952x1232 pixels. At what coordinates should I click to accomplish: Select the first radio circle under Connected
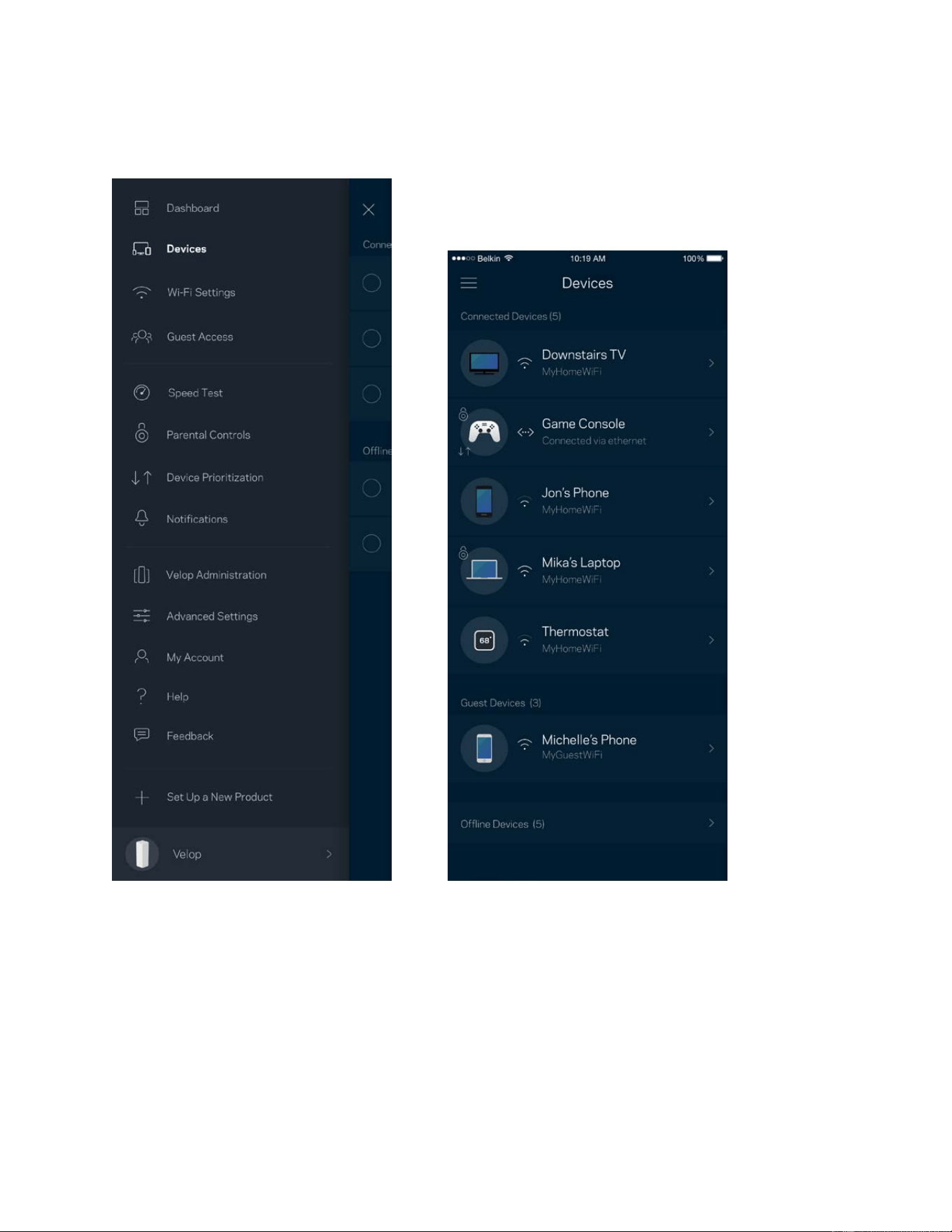coord(371,283)
